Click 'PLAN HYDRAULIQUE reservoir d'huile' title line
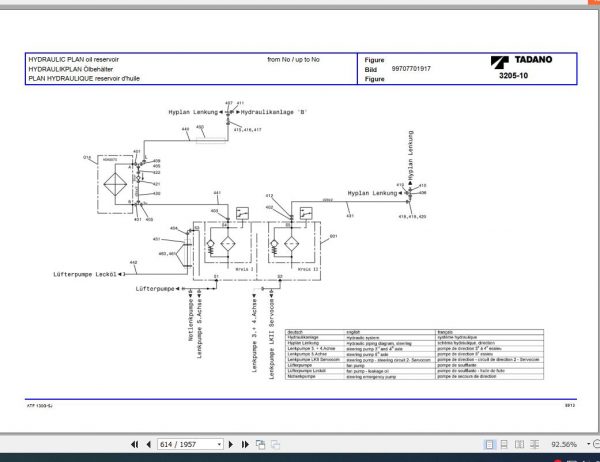The height and width of the screenshot is (462, 600). (x=84, y=78)
